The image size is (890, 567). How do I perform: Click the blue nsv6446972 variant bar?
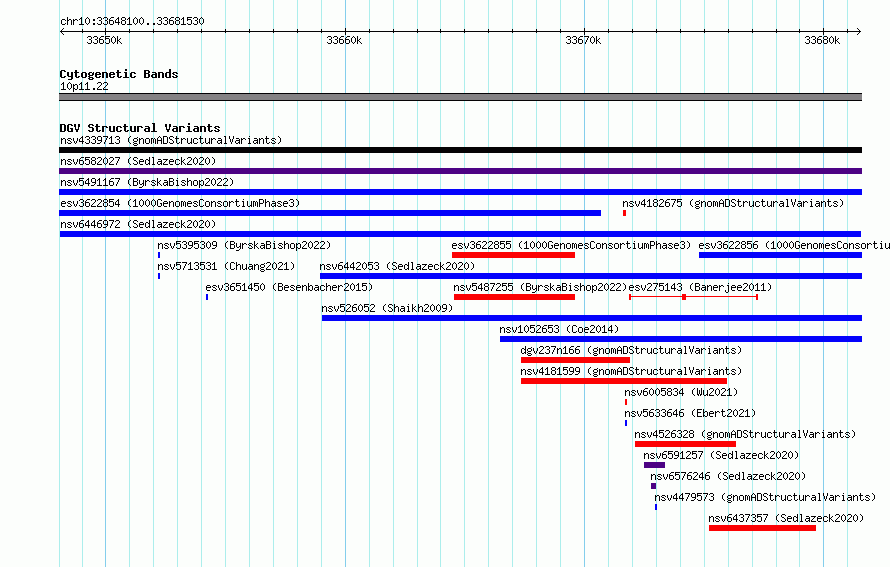point(460,234)
